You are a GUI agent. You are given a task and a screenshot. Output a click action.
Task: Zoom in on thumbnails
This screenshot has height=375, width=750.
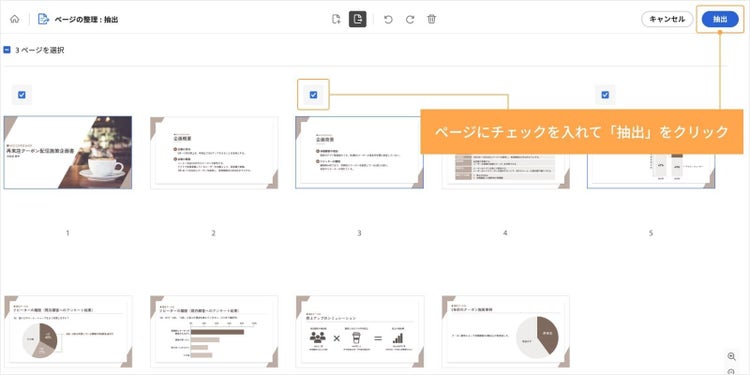[x=731, y=356]
